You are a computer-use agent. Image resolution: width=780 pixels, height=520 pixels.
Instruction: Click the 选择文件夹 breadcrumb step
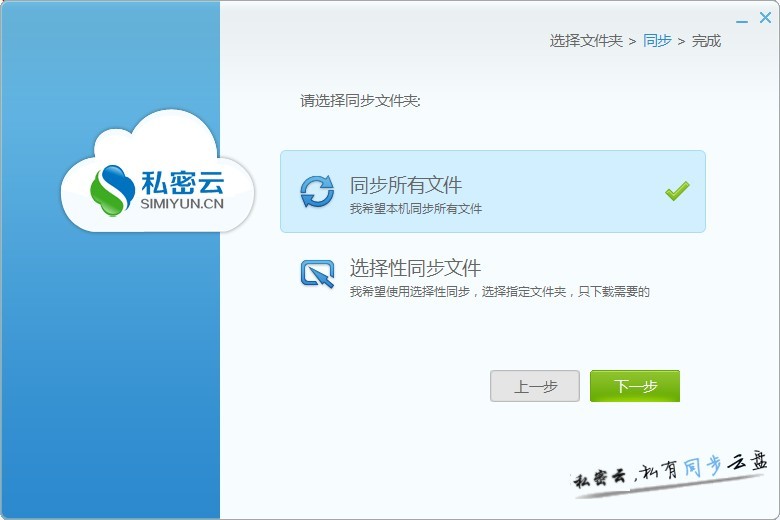(586, 41)
